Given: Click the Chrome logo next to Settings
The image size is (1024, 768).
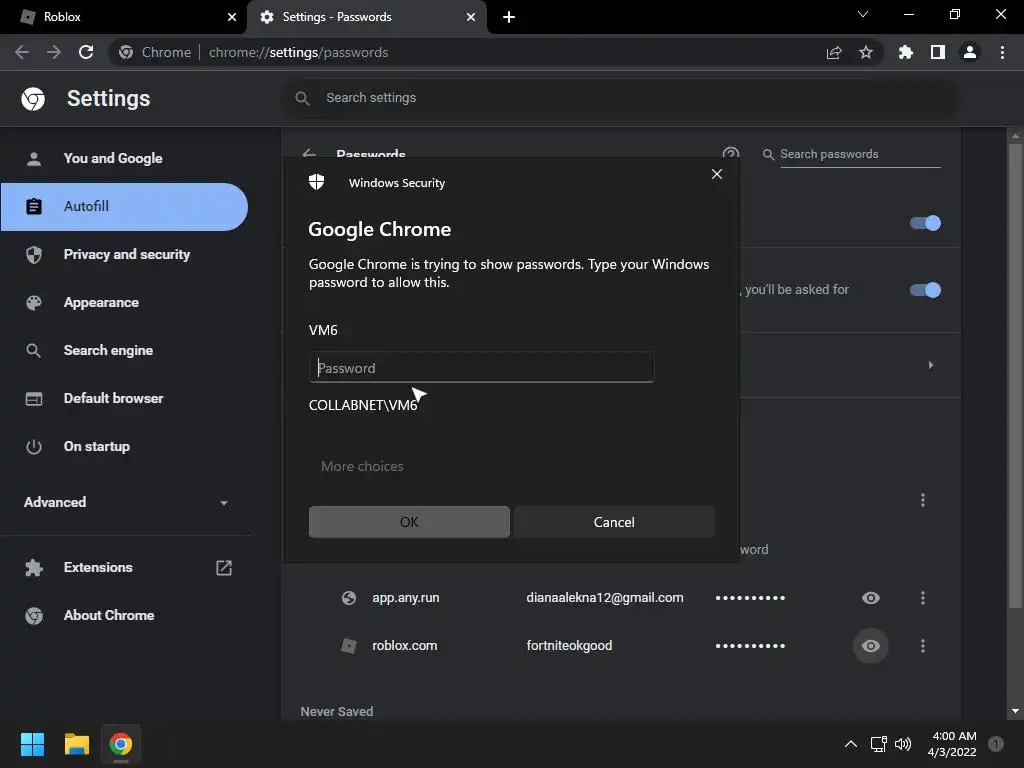Looking at the screenshot, I should pyautogui.click(x=33, y=99).
